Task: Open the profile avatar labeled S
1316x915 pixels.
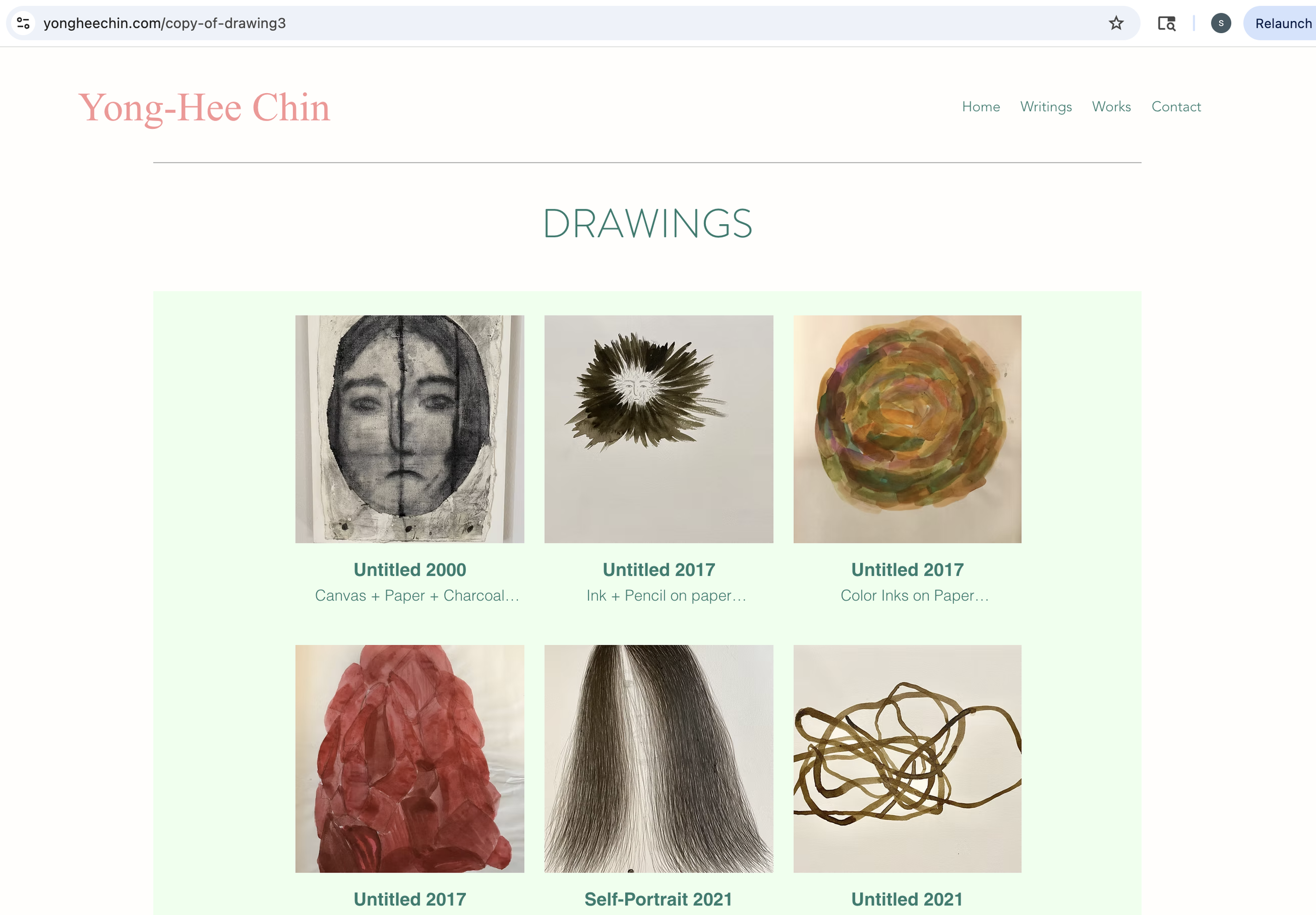Action: click(x=1221, y=23)
